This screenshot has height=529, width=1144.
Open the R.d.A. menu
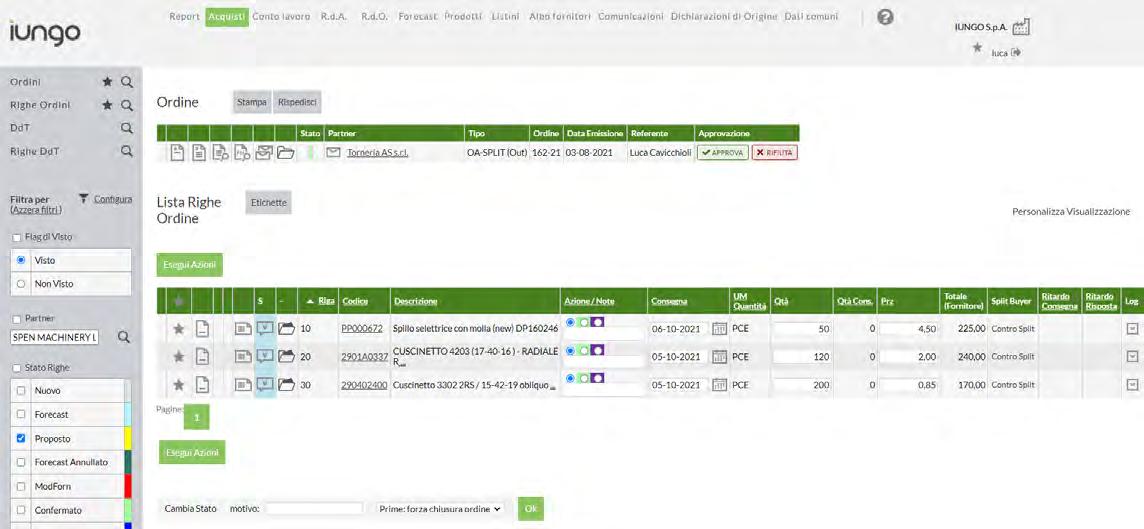coord(333,16)
